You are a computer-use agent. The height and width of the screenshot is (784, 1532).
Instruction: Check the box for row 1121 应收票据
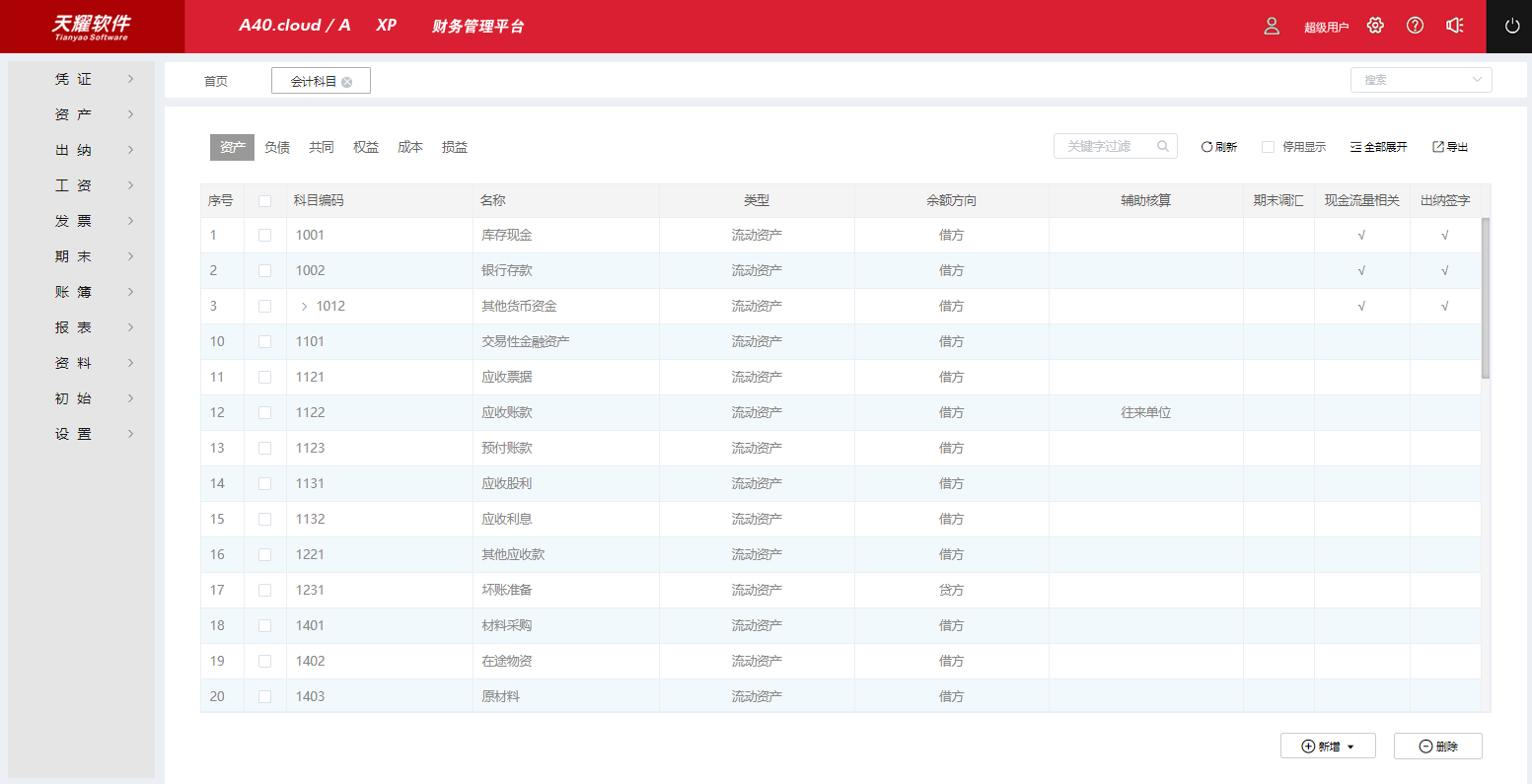tap(264, 378)
